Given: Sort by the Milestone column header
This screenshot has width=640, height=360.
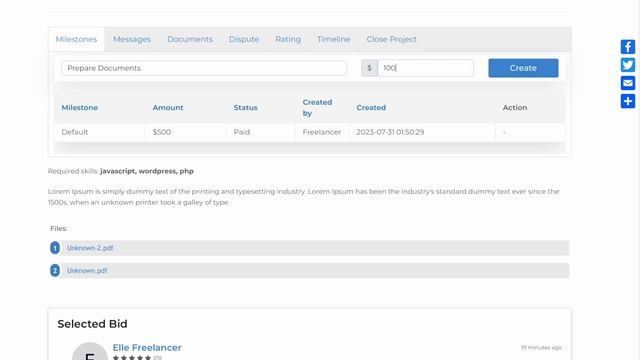Looking at the screenshot, I should 80,108.
